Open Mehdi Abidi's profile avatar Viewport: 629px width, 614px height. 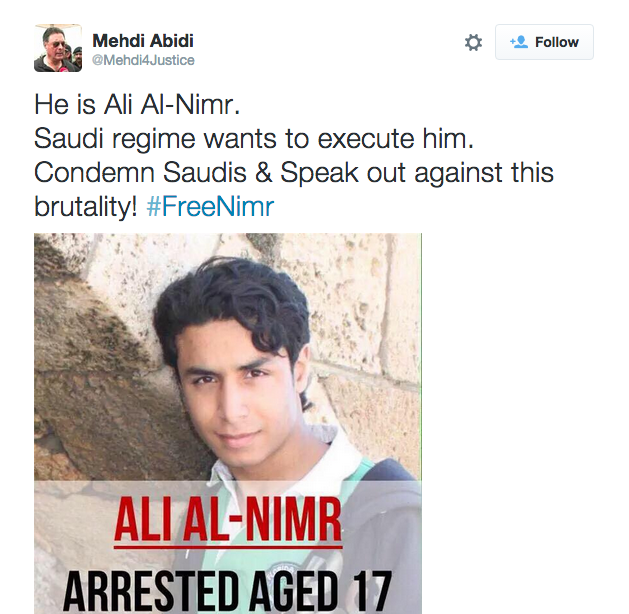[x=58, y=49]
